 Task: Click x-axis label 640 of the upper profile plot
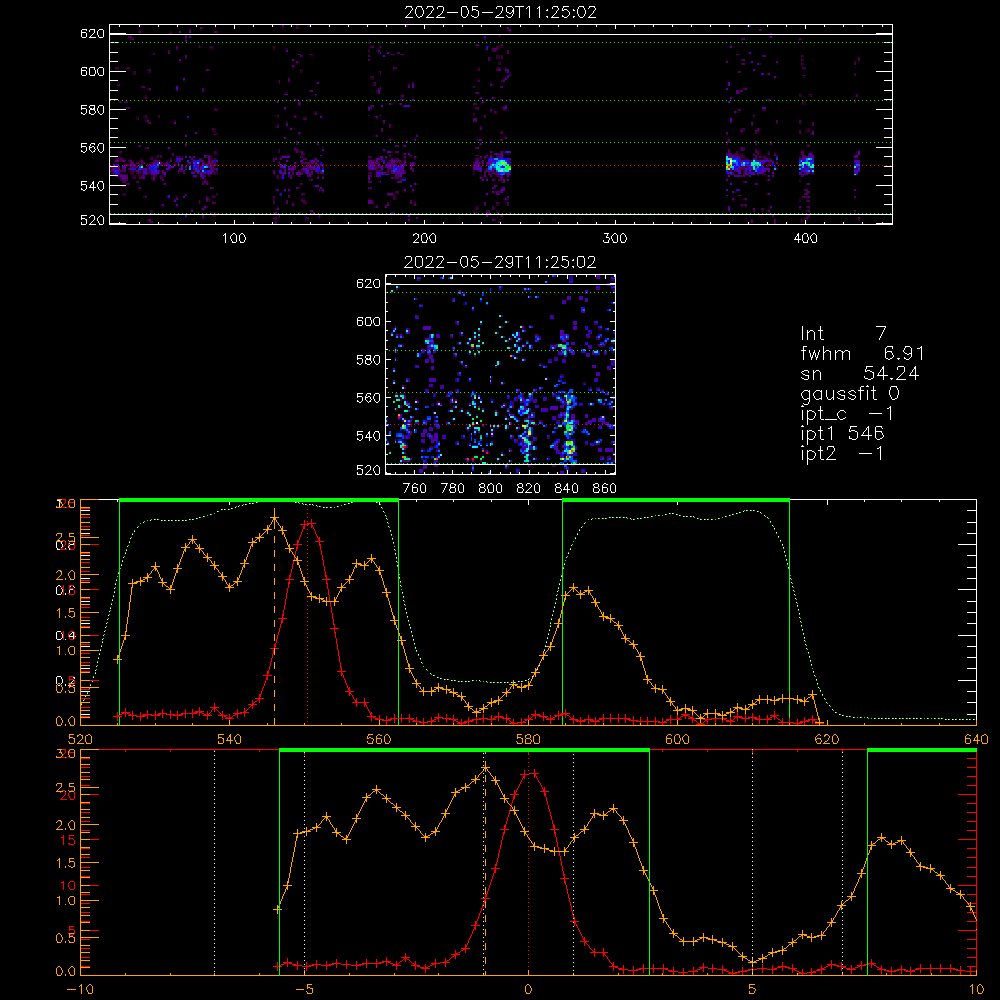(x=976, y=739)
